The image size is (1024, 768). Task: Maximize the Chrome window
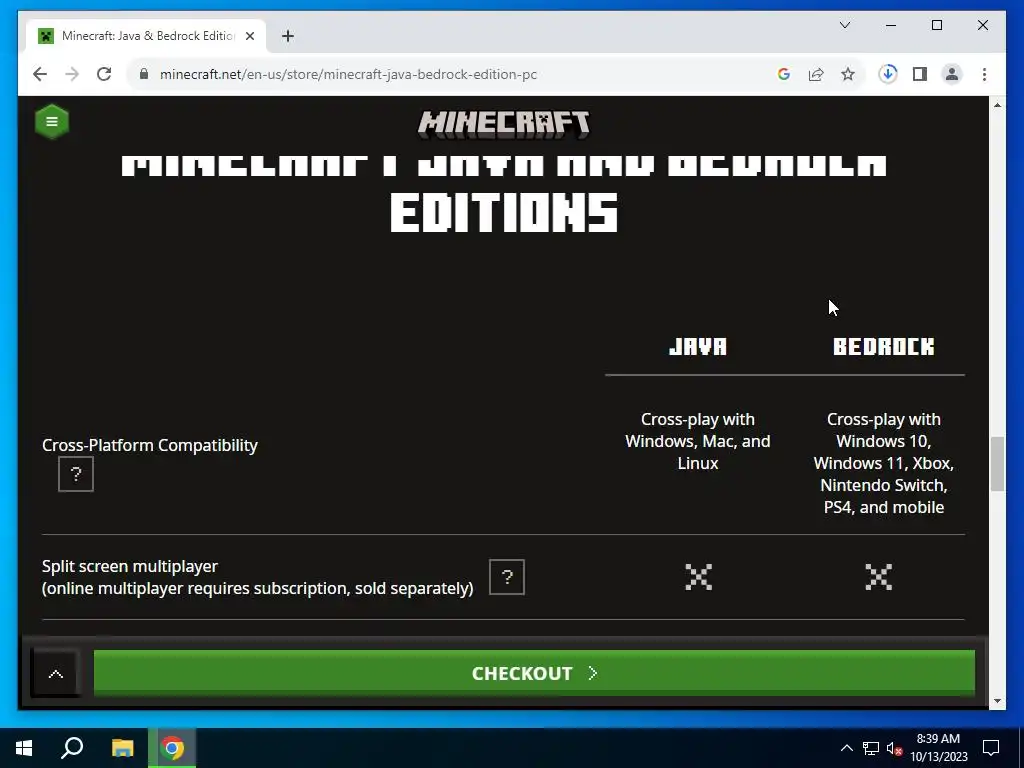coord(936,25)
